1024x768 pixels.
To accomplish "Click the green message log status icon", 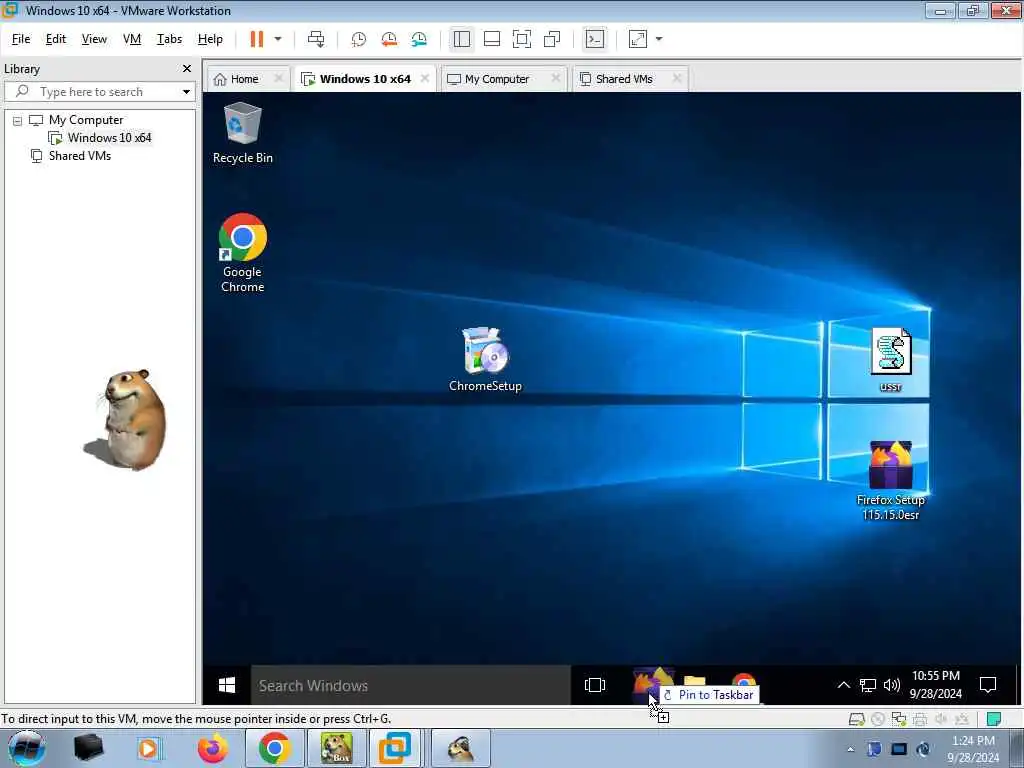I will point(993,720).
